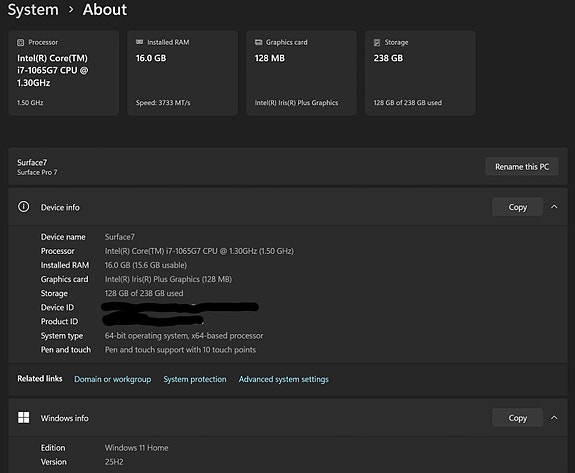Open Advanced system settings link
This screenshot has height=473, width=575.
pos(283,379)
